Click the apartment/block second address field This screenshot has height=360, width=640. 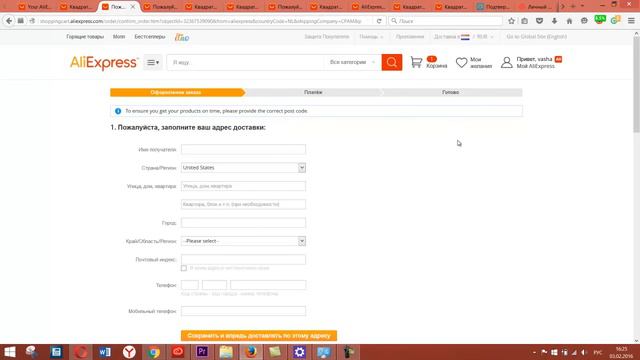243,204
